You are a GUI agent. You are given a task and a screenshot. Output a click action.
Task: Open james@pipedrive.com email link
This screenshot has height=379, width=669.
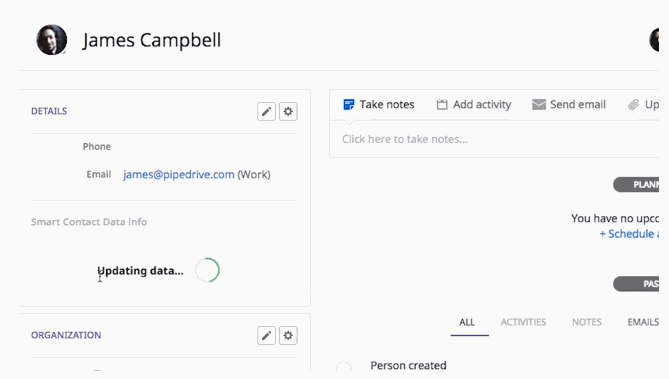[x=179, y=175]
